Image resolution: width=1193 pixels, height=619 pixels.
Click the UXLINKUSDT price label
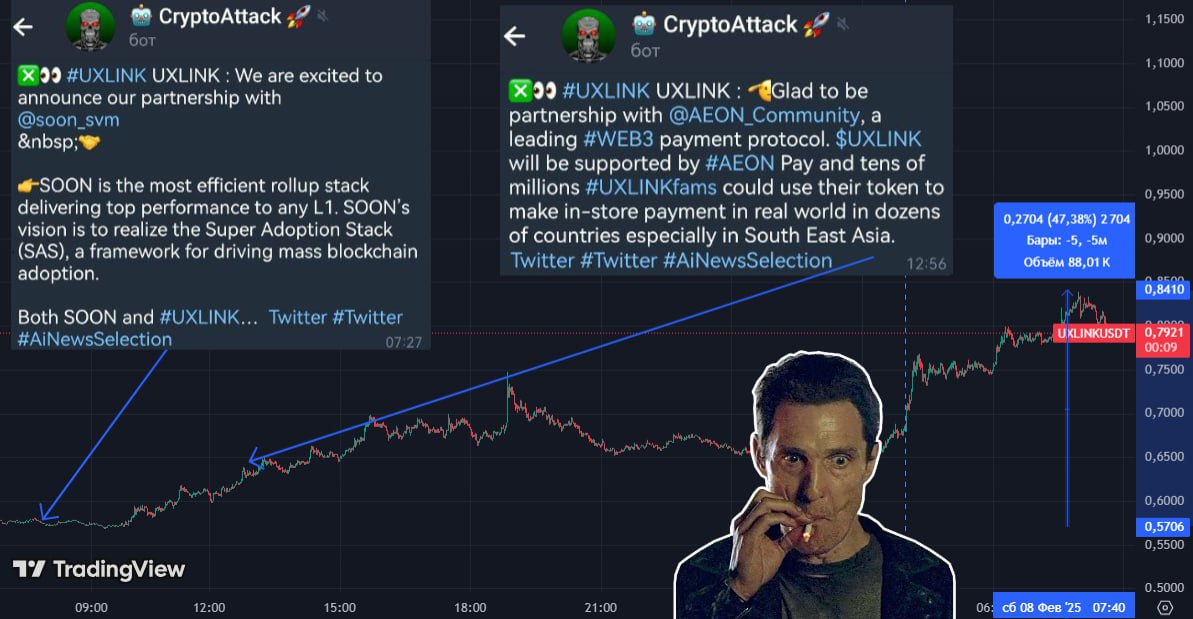tap(1093, 334)
